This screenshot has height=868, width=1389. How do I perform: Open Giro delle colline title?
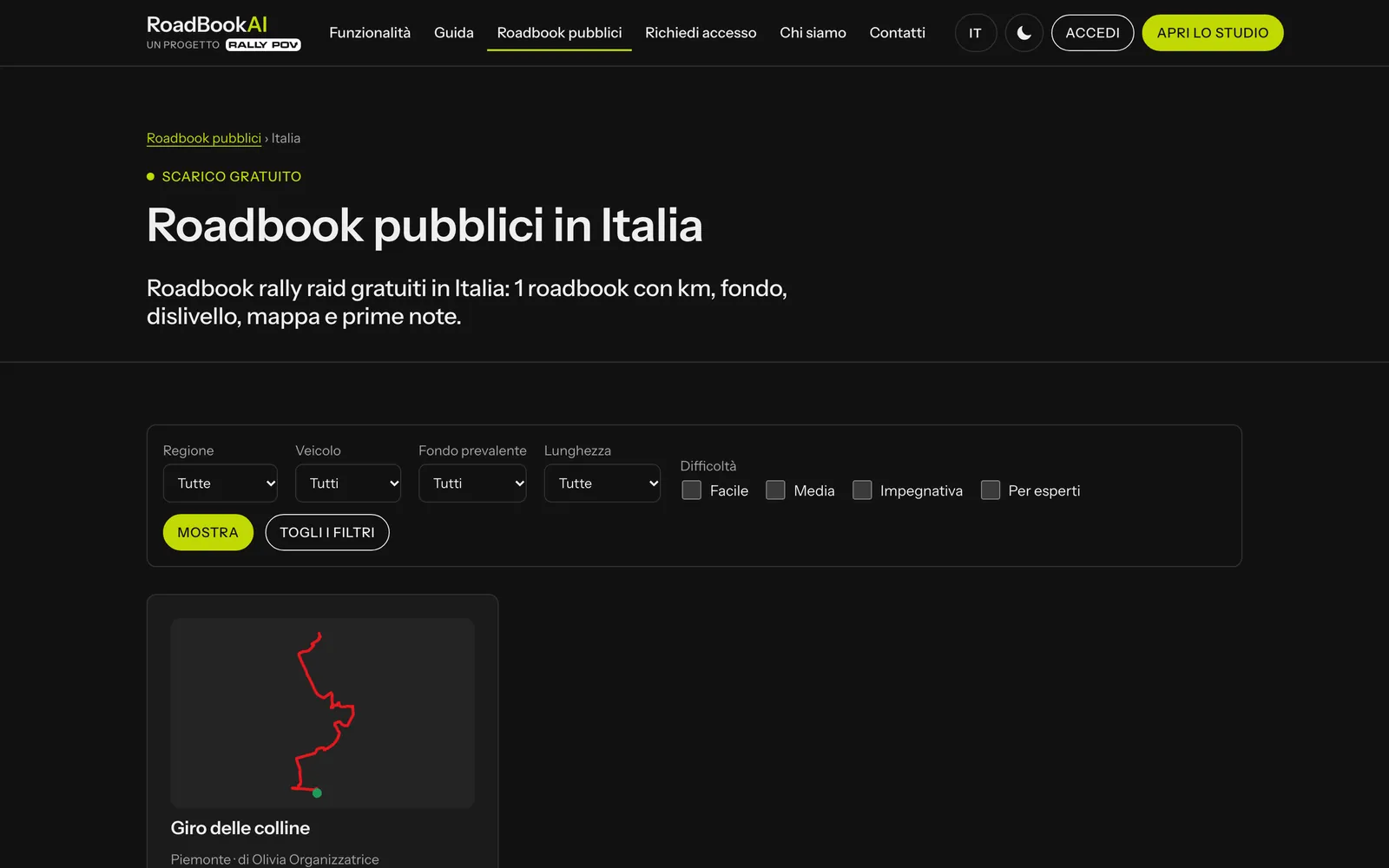point(240,828)
